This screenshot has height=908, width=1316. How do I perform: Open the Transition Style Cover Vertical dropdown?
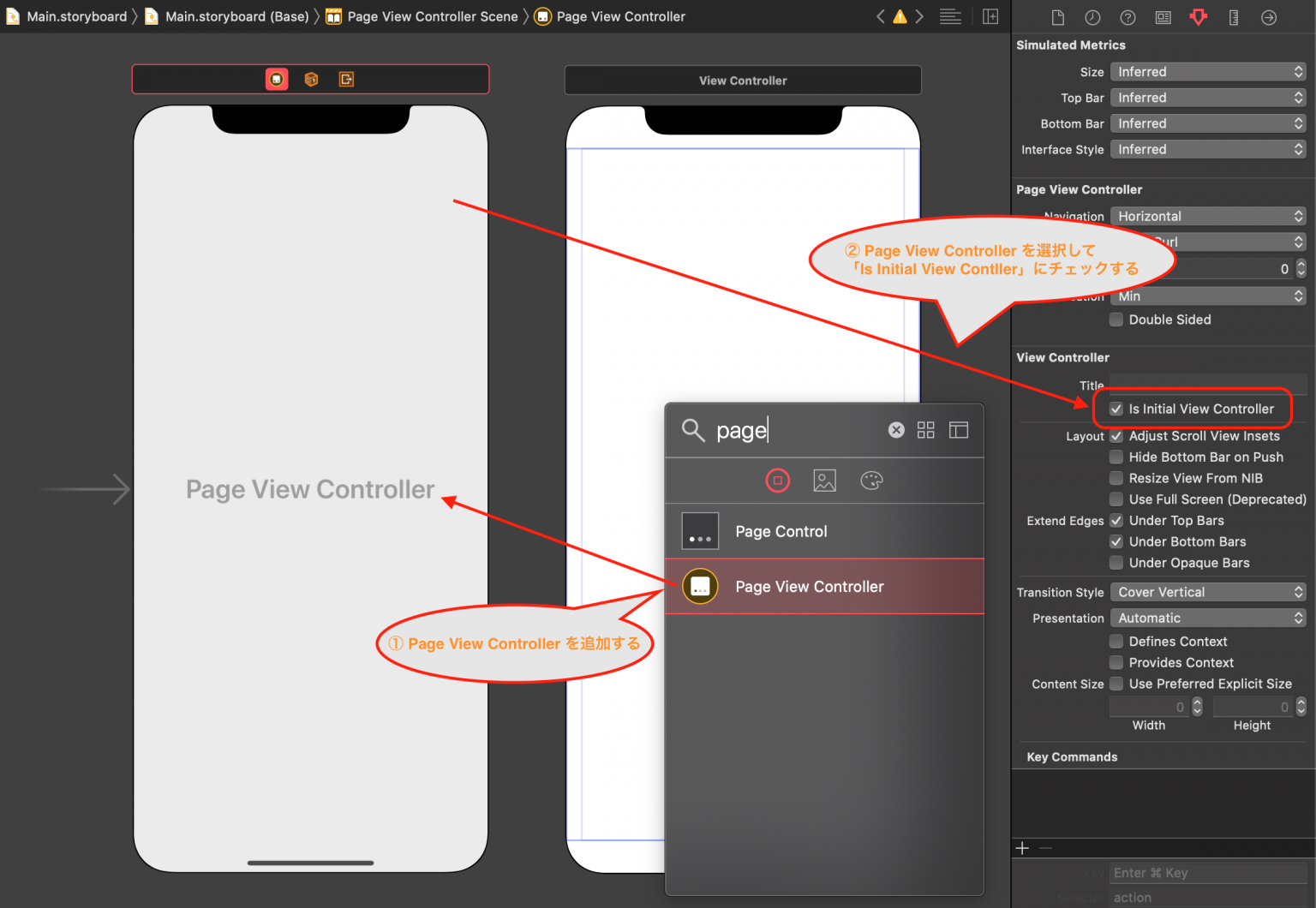click(x=1208, y=592)
